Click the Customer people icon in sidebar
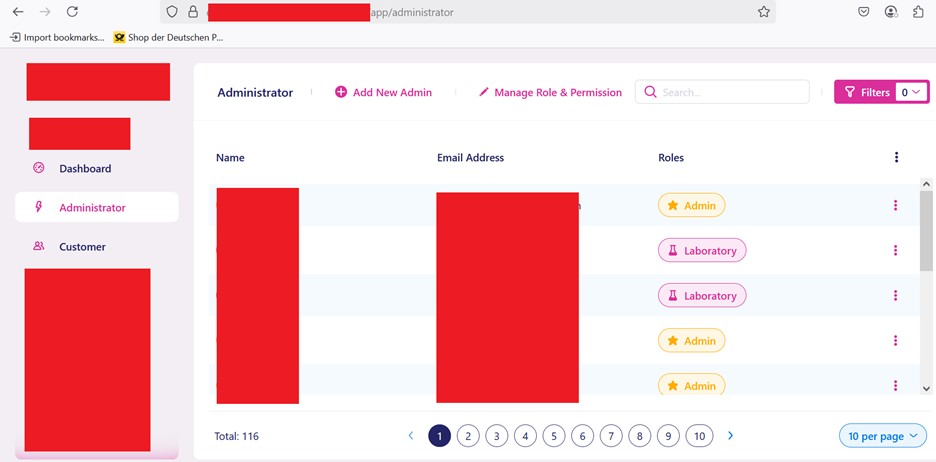Screen dimensions: 936x462 [39, 246]
